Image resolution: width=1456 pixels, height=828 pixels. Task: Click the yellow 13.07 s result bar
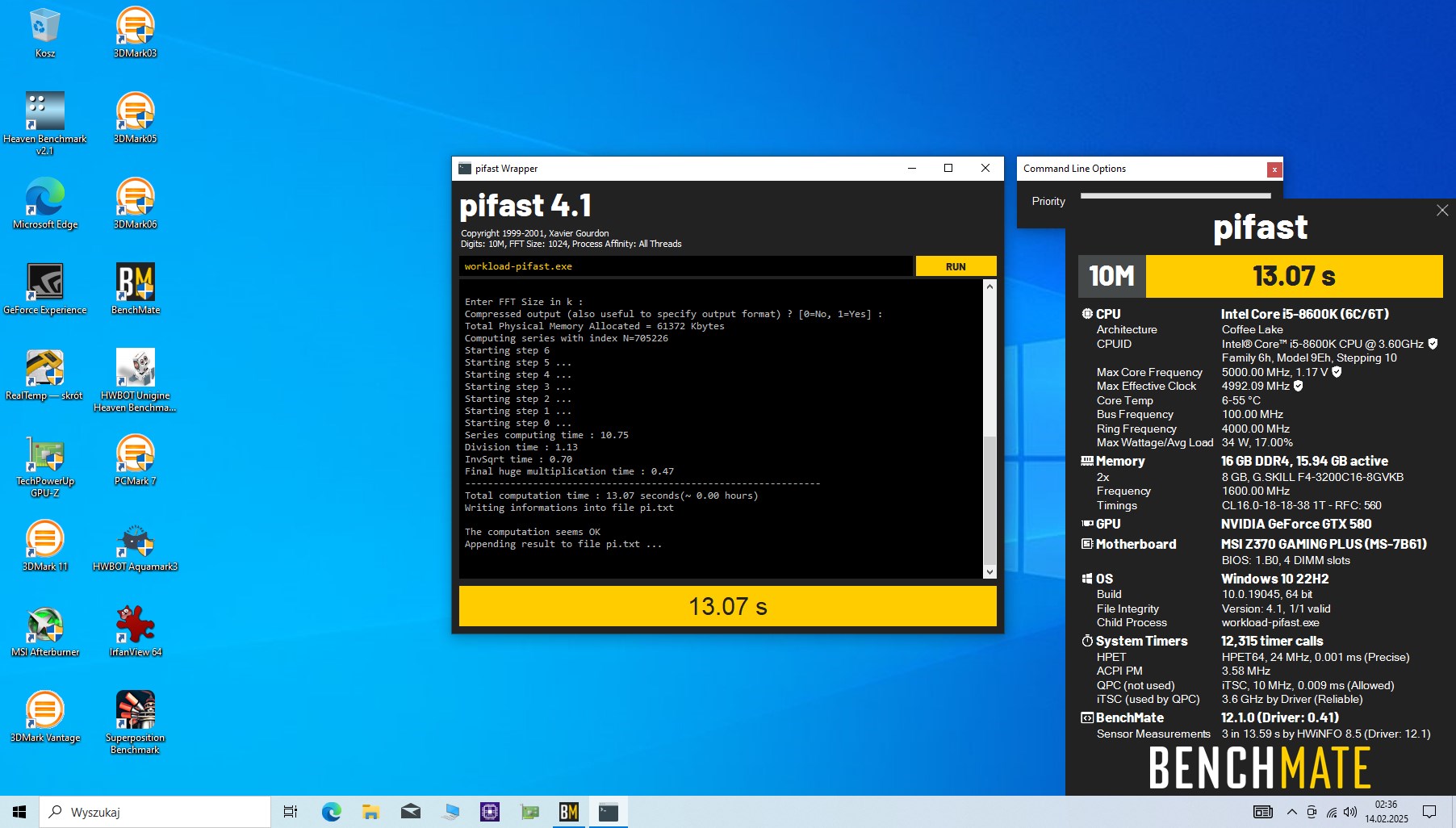[727, 606]
